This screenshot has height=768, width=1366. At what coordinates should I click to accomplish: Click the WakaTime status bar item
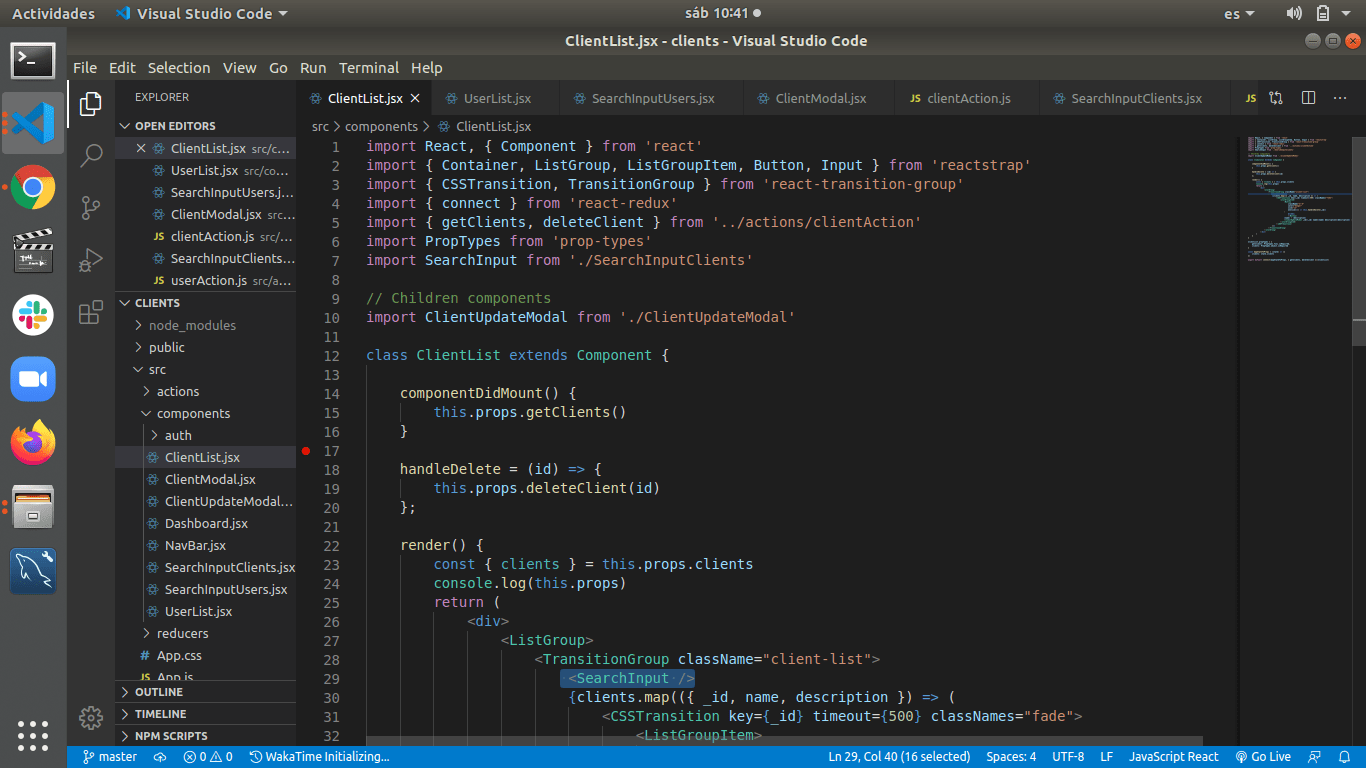(x=319, y=757)
